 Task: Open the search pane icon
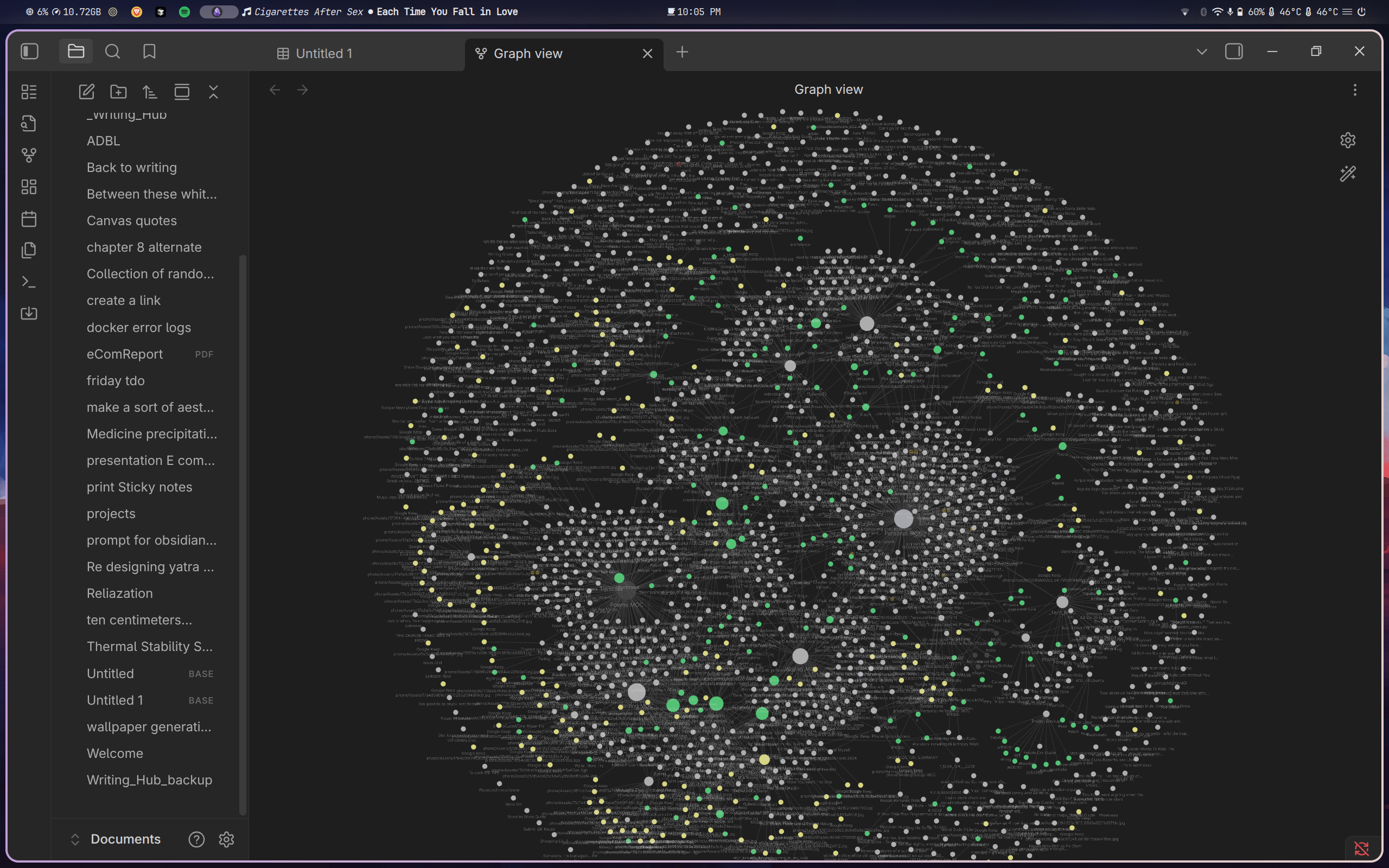[x=112, y=52]
